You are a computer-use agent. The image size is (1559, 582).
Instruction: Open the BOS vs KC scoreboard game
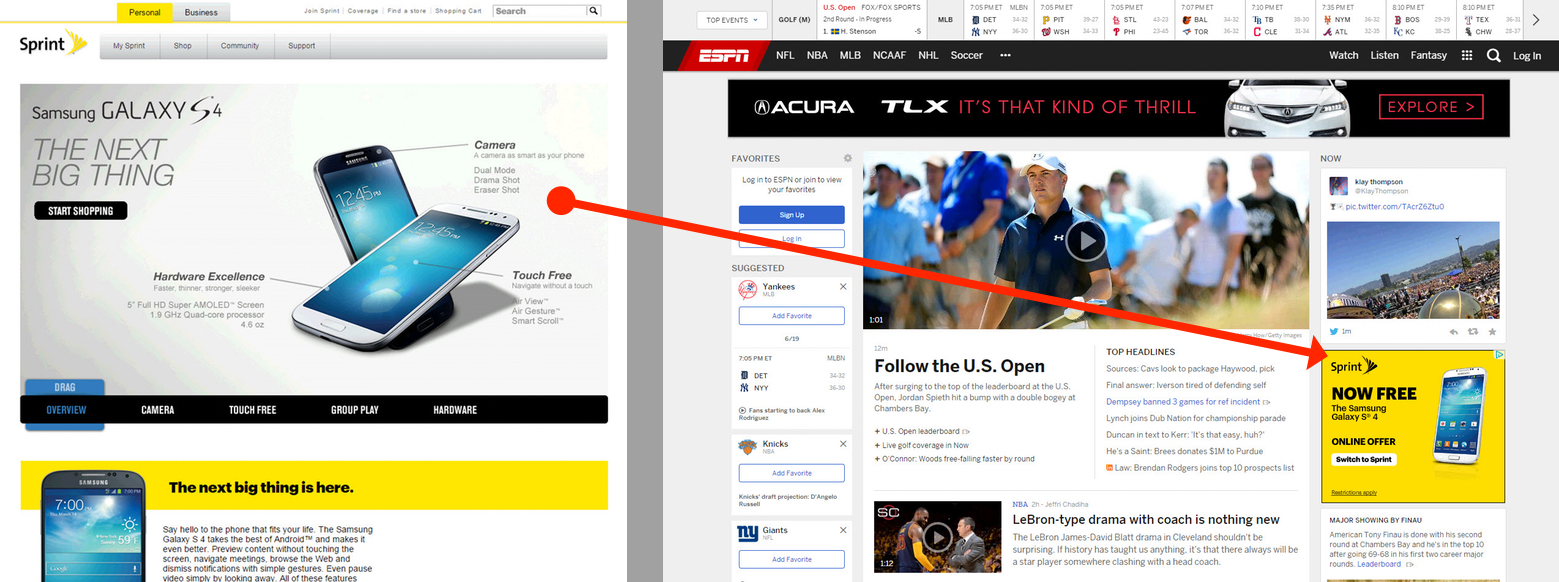click(1421, 20)
